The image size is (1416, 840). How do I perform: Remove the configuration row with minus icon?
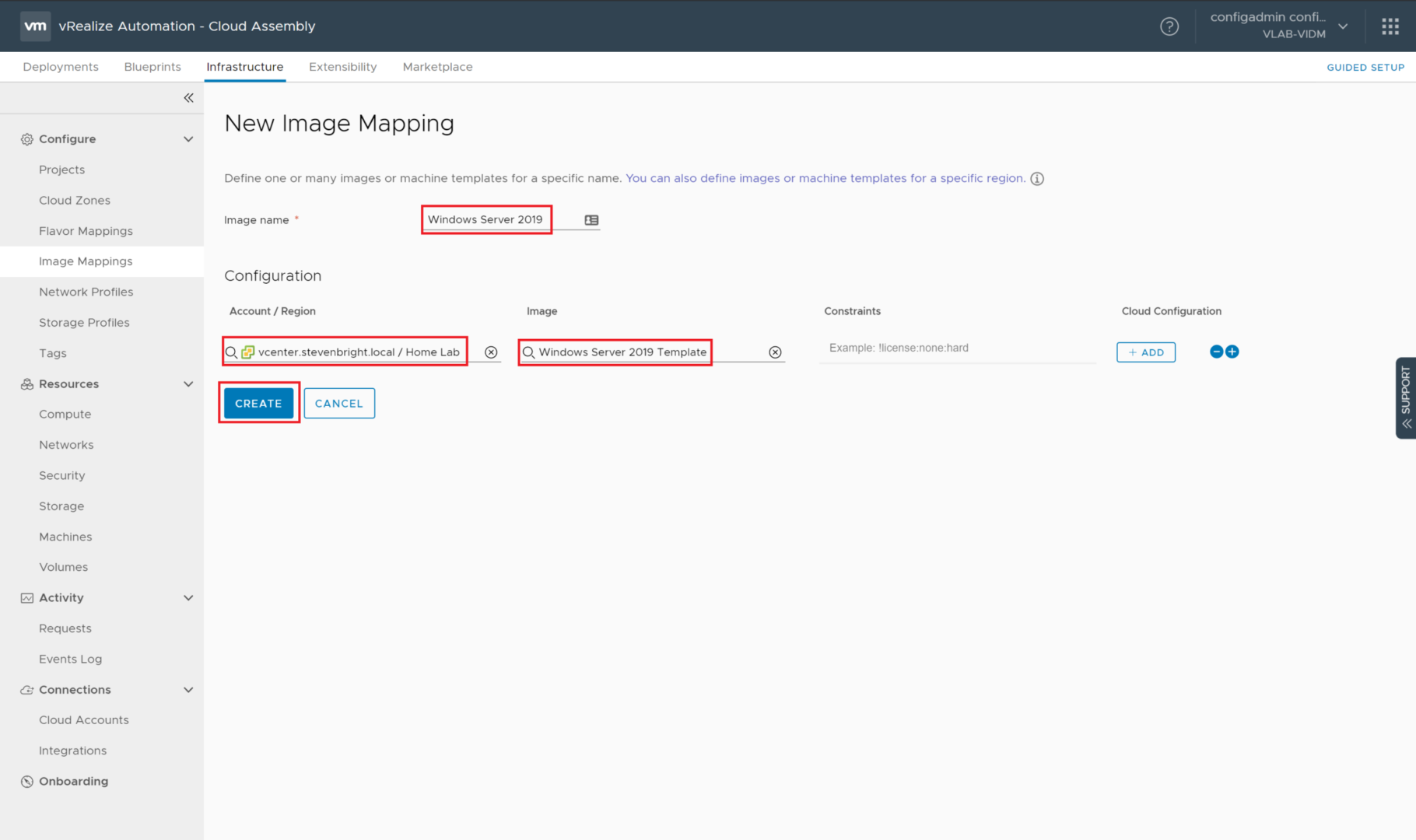tap(1216, 352)
